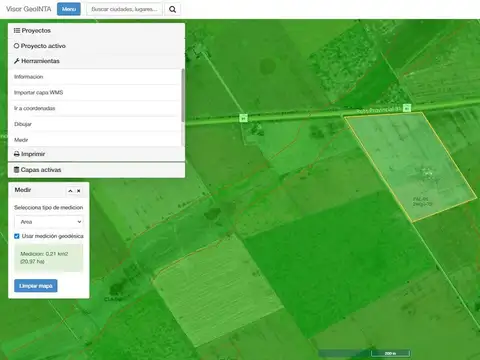Choose Ir a coordenadas

click(x=94, y=108)
